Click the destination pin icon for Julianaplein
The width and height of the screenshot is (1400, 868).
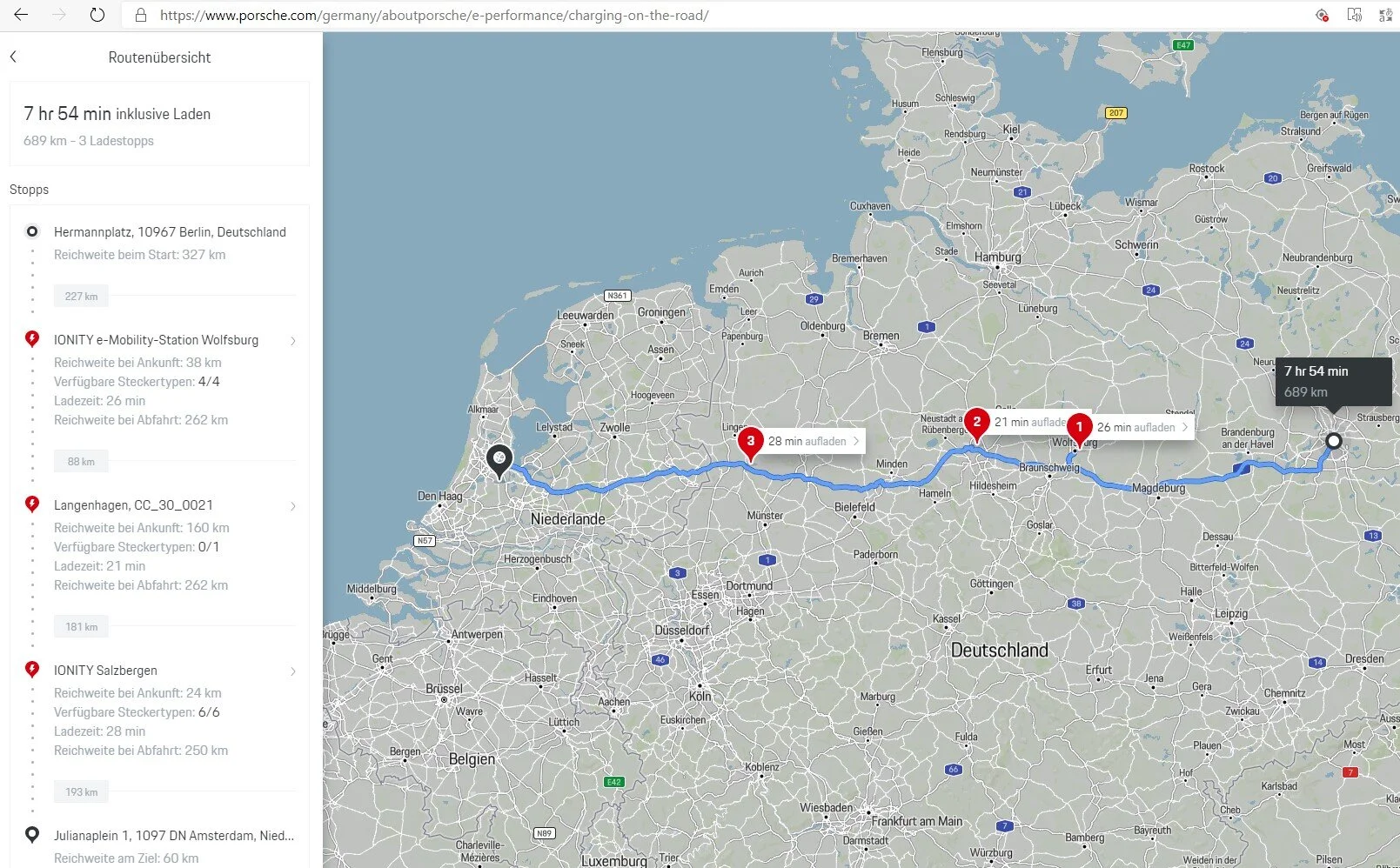click(32, 834)
